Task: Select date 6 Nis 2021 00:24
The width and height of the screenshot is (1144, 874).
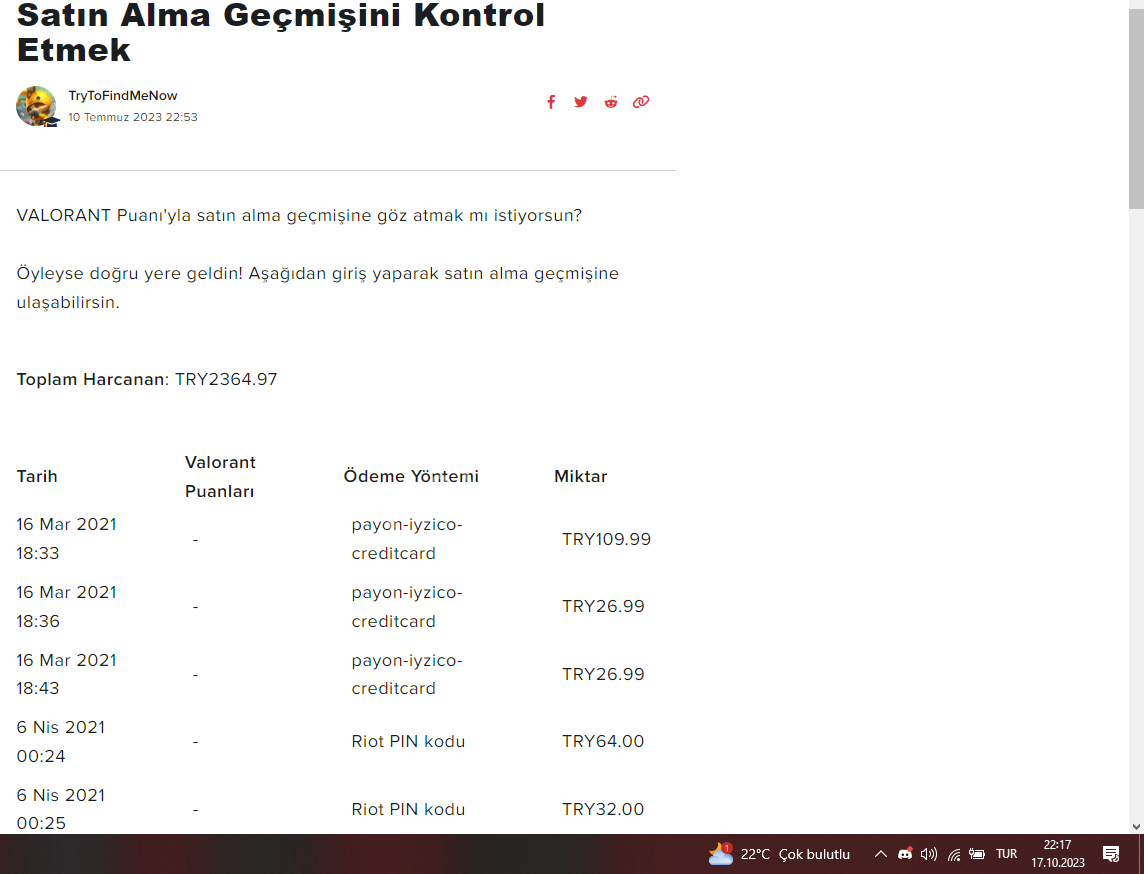Action: [61, 741]
